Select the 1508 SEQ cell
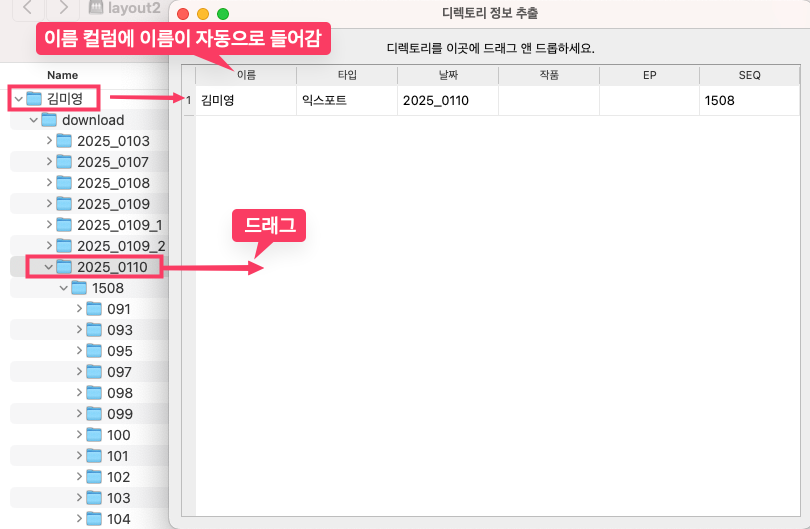 point(750,100)
